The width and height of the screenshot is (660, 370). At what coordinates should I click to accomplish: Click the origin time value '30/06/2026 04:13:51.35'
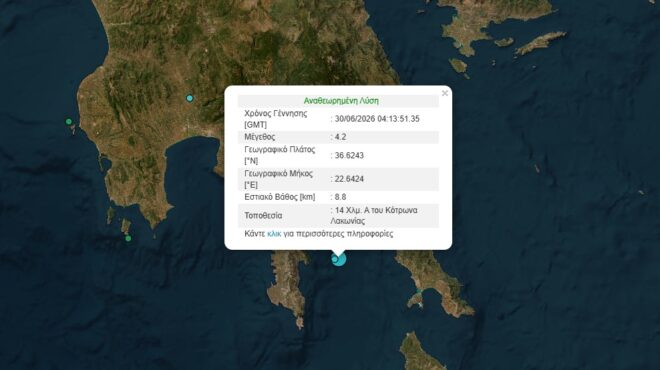pos(377,119)
